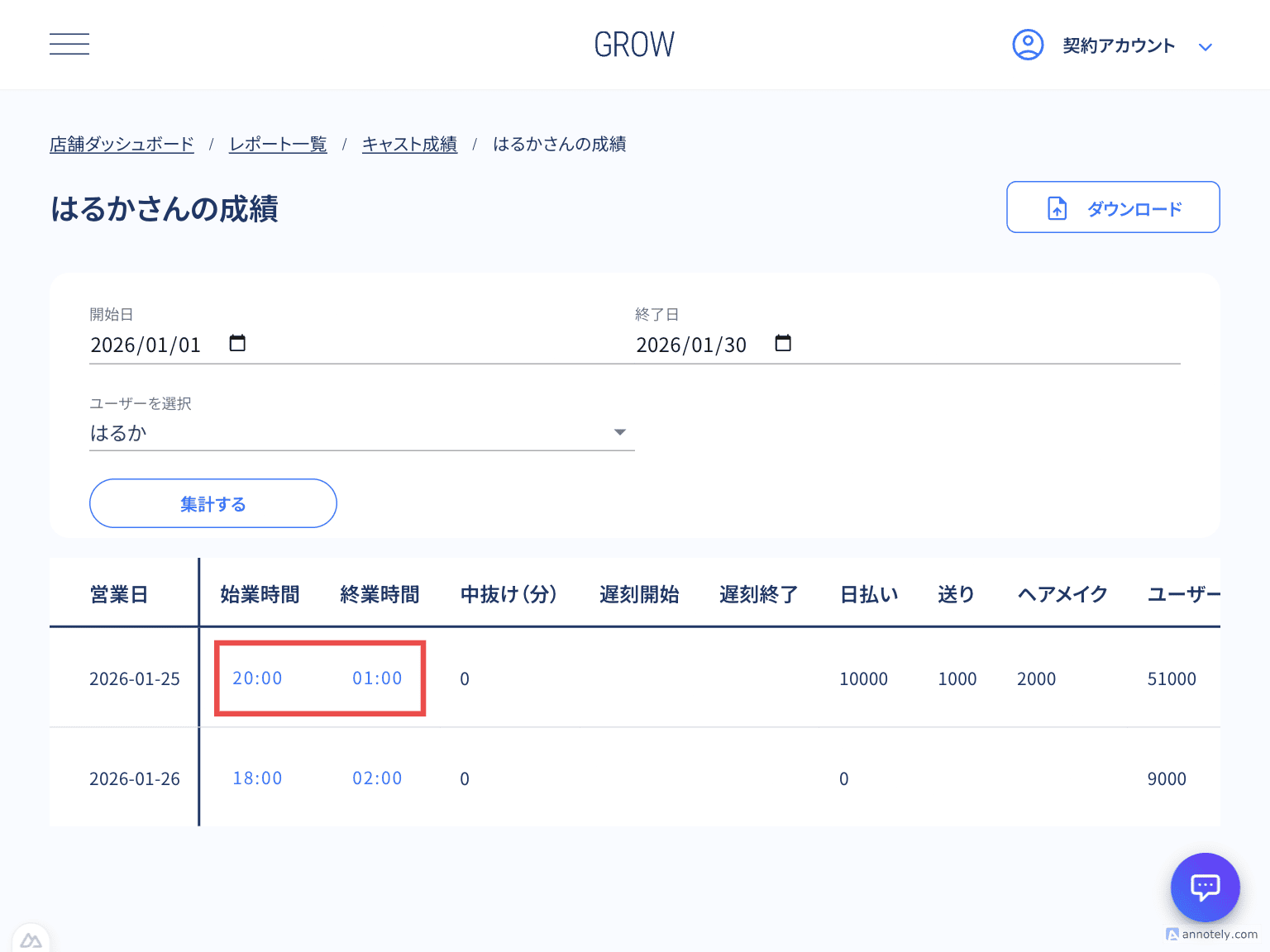Image resolution: width=1270 pixels, height=952 pixels.
Task: Open the hamburger navigation menu
Action: pos(69,44)
